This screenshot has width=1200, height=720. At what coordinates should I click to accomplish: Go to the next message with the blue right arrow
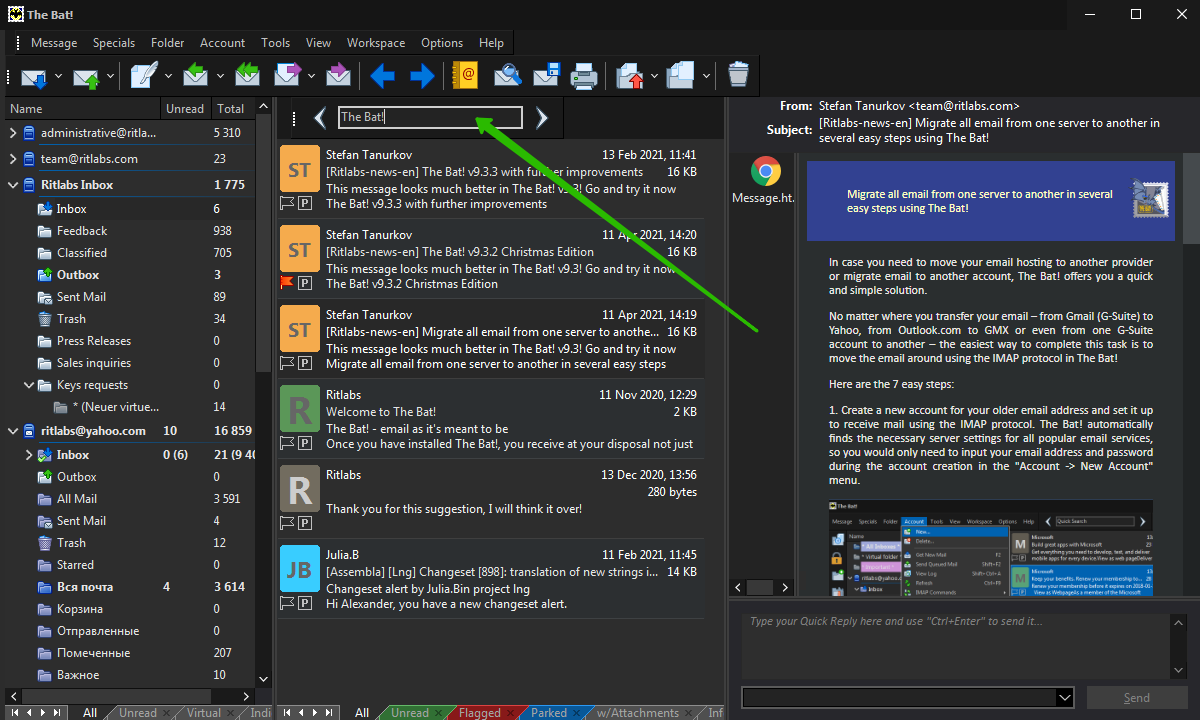[422, 76]
